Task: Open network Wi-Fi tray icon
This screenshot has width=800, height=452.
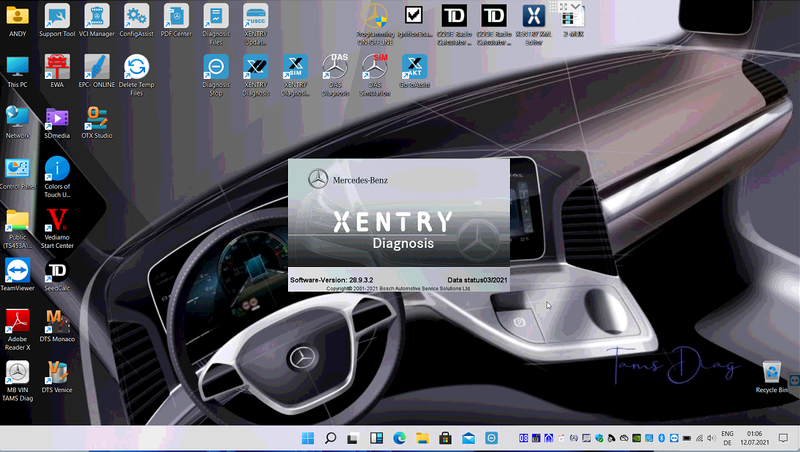Action: [x=699, y=438]
